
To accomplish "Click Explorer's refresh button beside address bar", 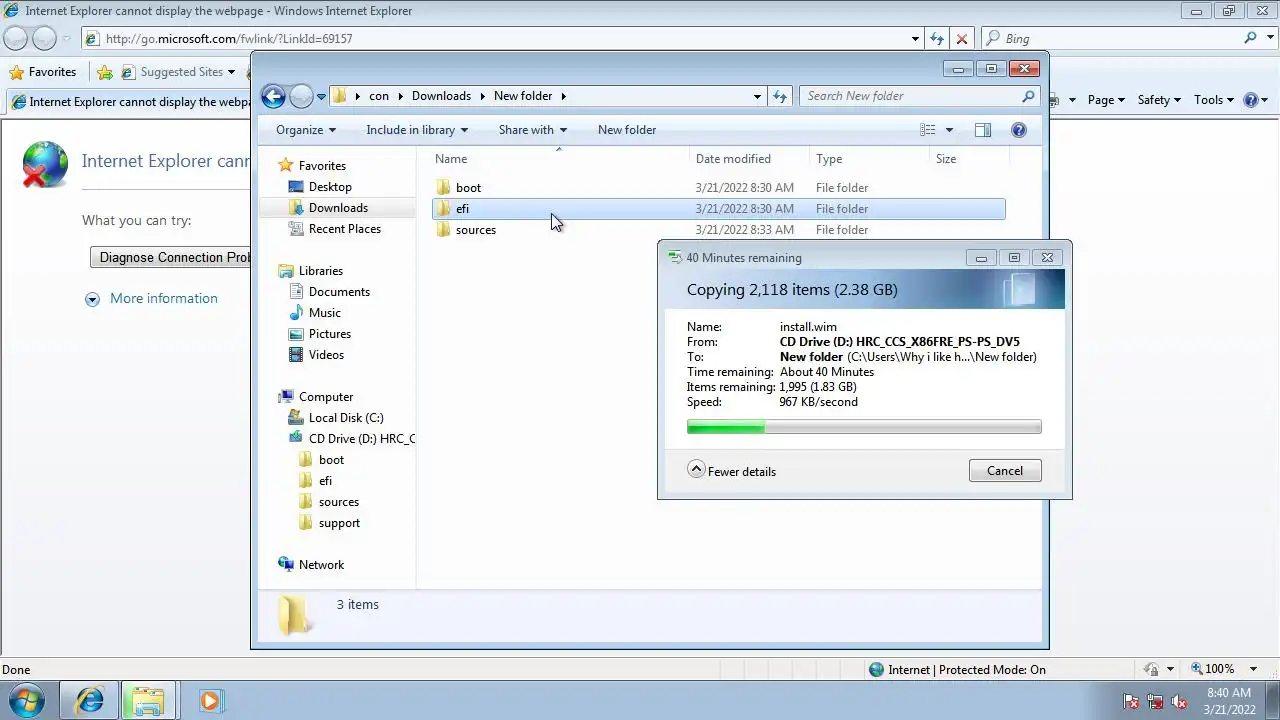I will pyautogui.click(x=780, y=96).
